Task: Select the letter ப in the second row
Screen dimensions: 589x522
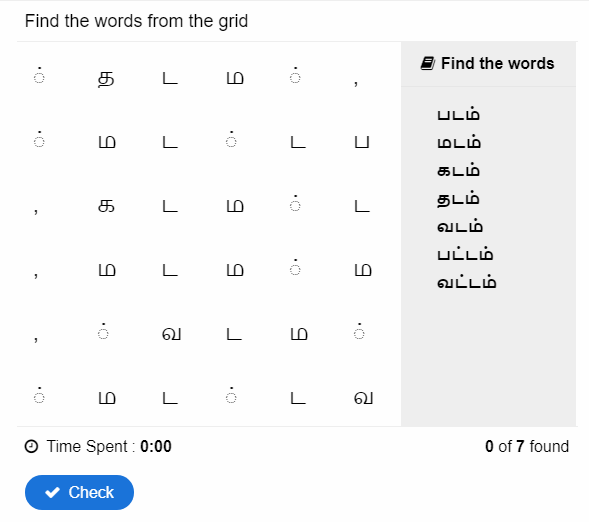Action: 362,142
